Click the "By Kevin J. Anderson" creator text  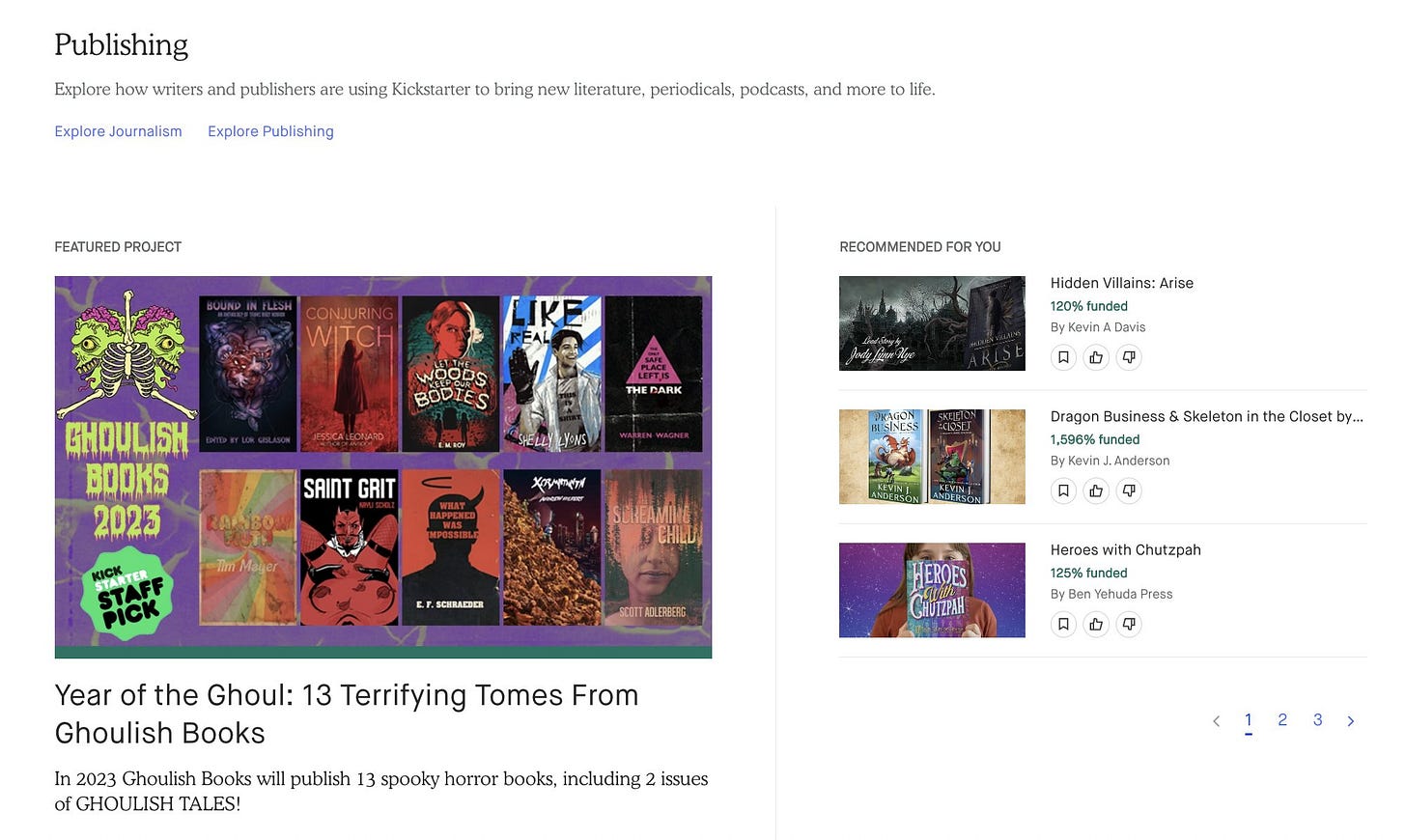(1111, 461)
